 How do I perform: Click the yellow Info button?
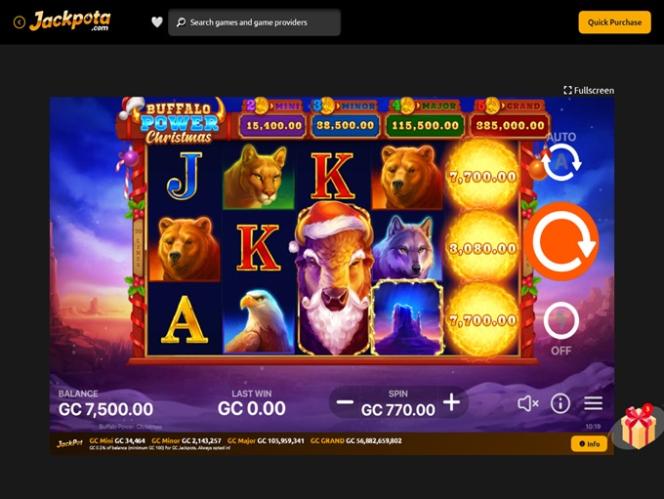[589, 444]
